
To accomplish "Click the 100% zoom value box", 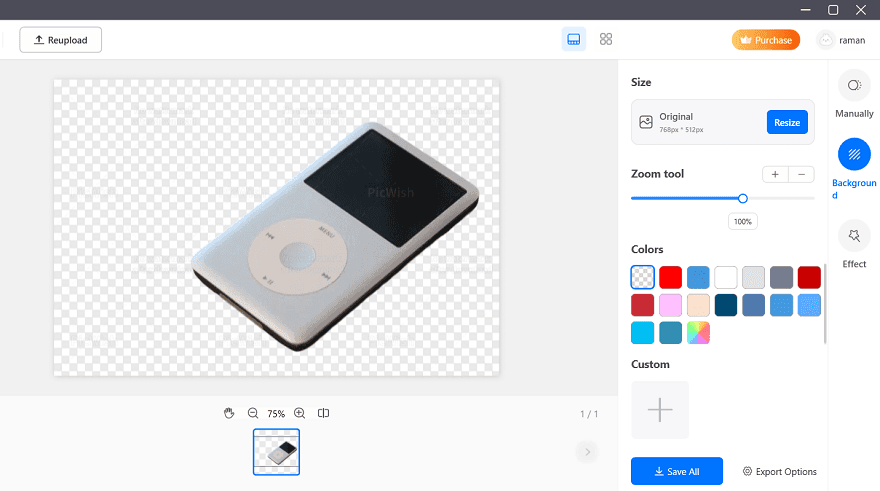I will coord(742,222).
